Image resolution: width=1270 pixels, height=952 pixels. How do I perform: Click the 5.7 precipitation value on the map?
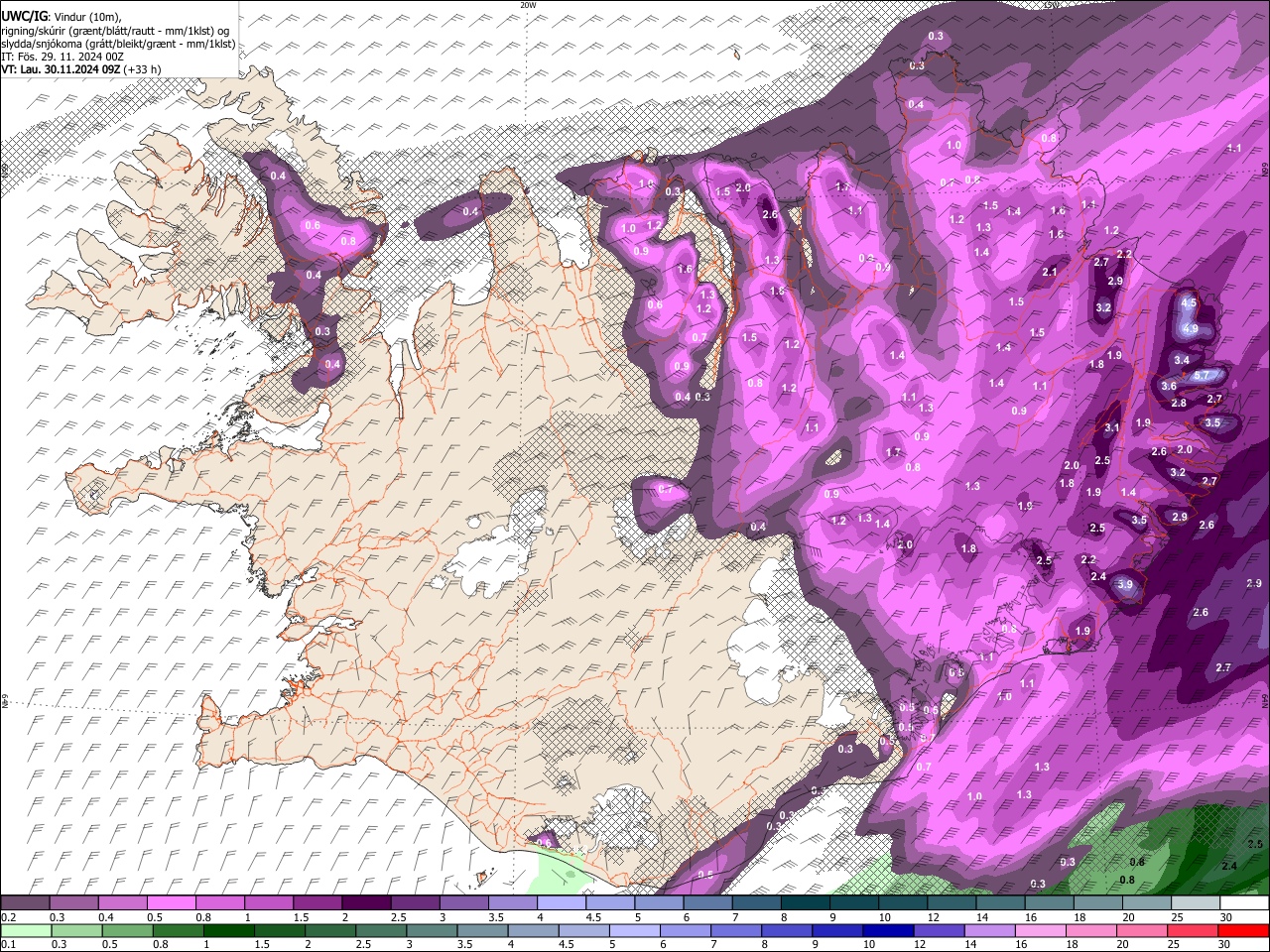pos(1203,375)
